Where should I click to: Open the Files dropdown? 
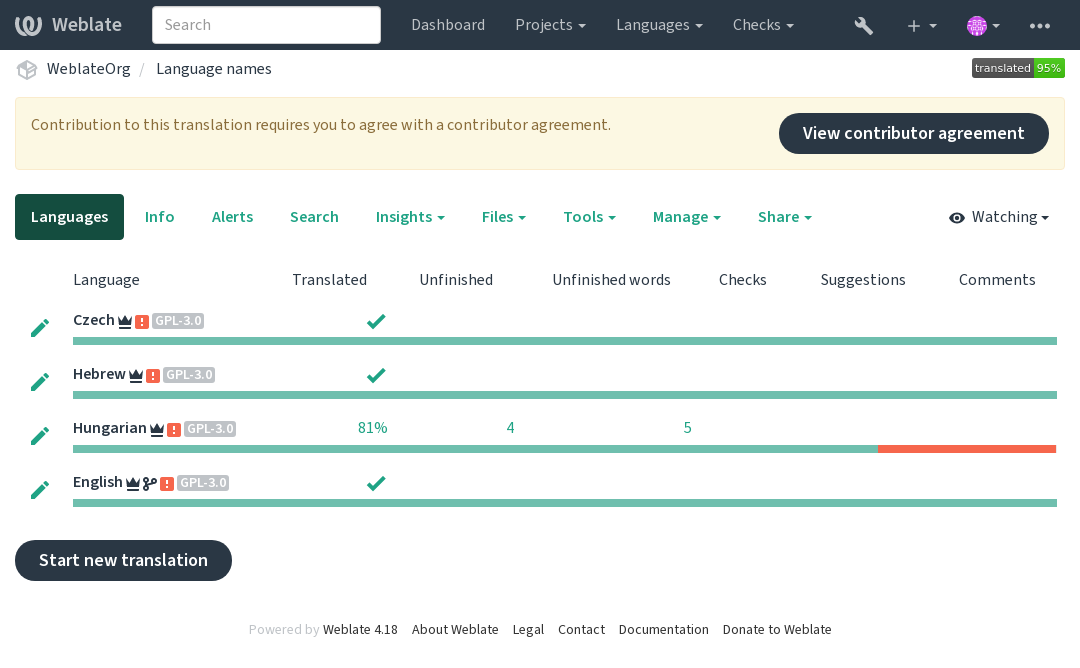(503, 217)
